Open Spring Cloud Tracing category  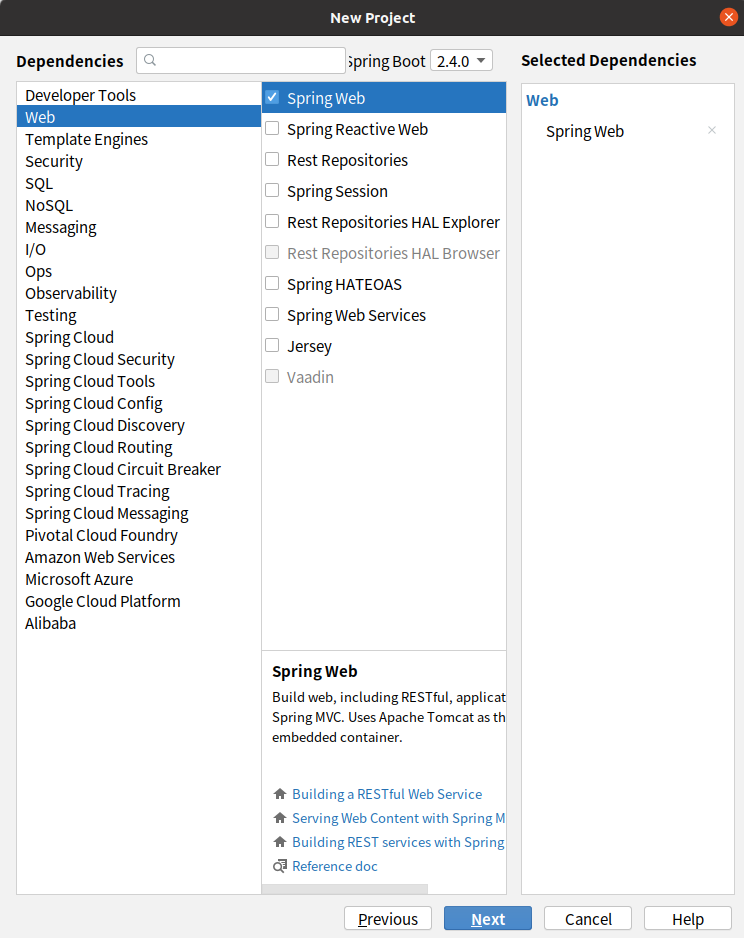point(139,491)
